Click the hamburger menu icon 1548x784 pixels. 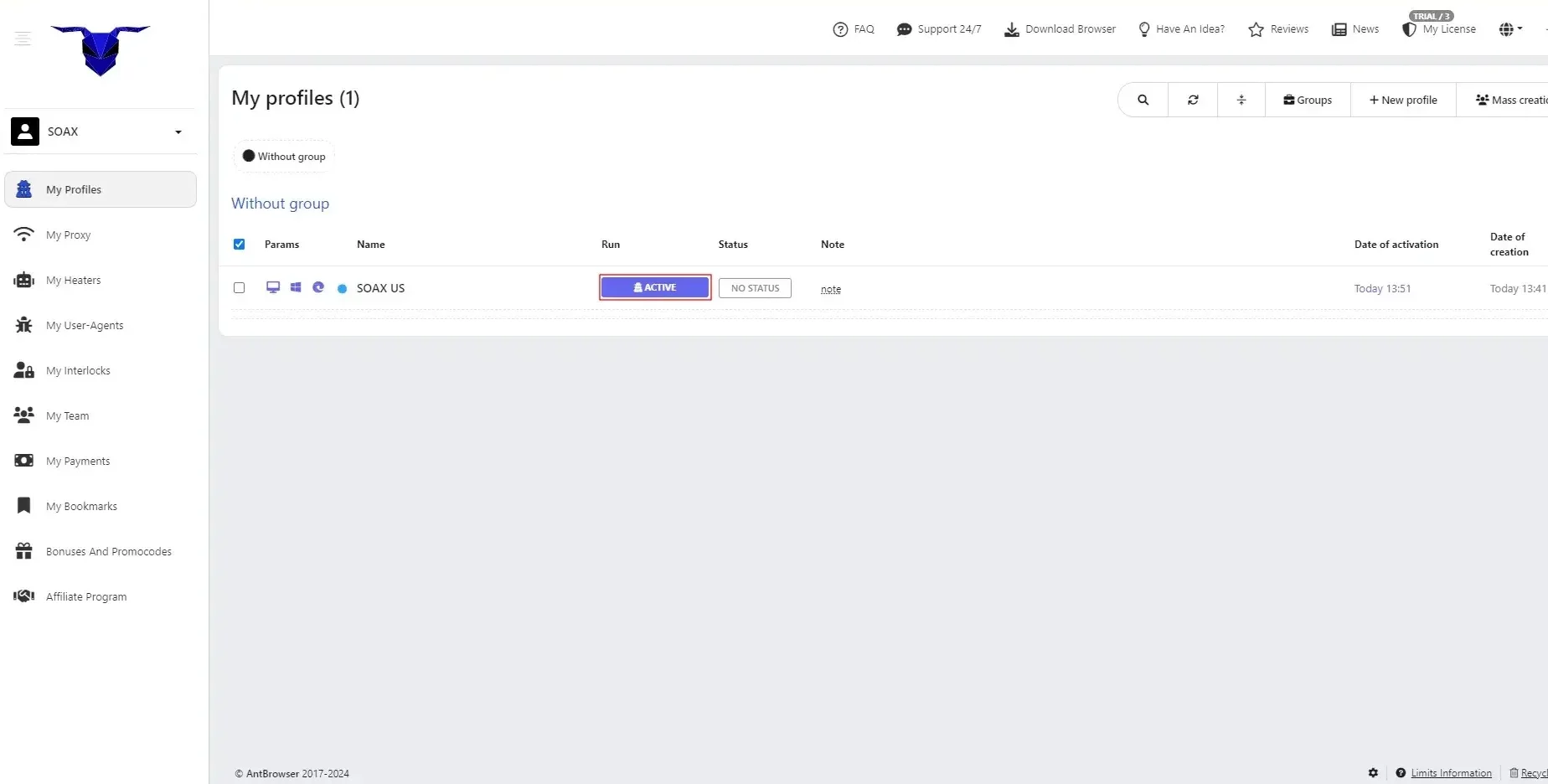23,39
